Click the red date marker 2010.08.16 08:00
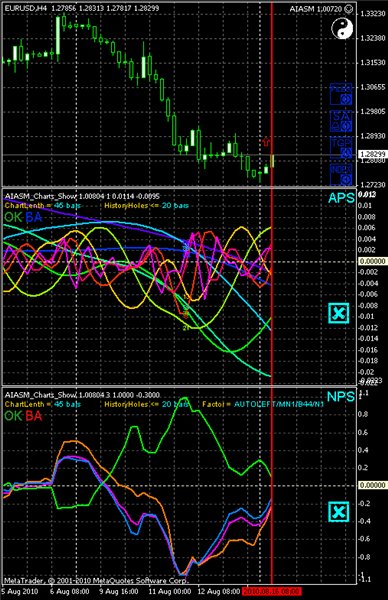 click(x=271, y=592)
